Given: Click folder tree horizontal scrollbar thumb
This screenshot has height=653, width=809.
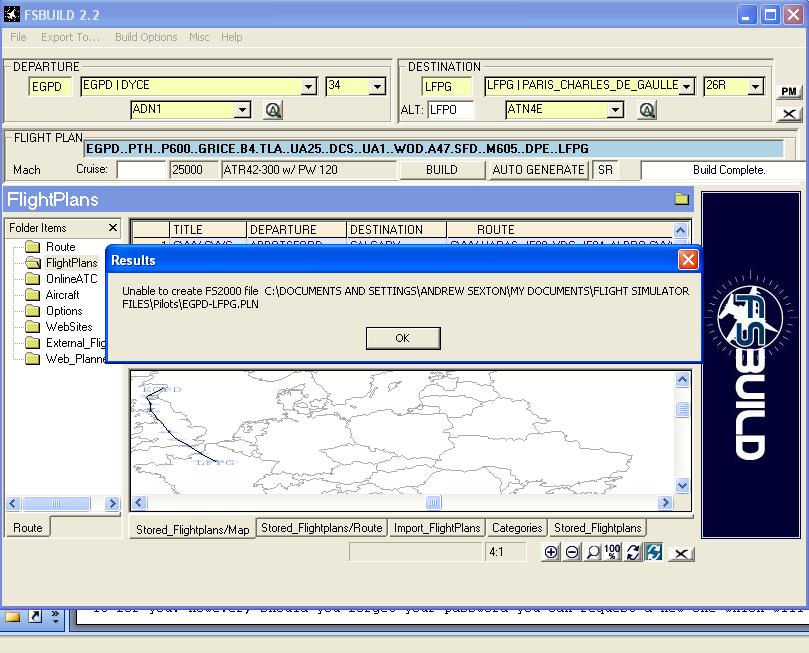Looking at the screenshot, I should tap(56, 503).
